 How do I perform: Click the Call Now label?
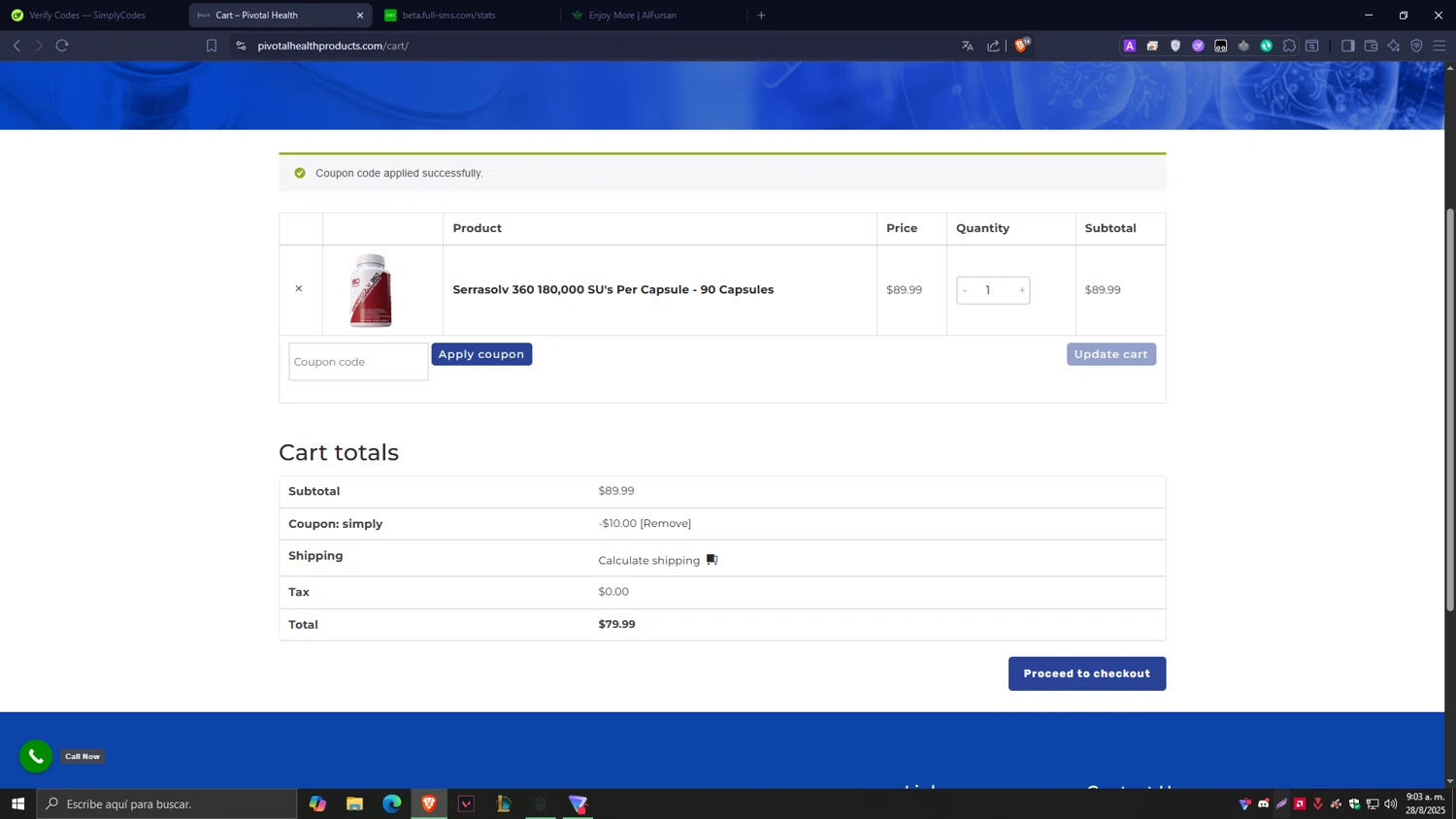83,756
